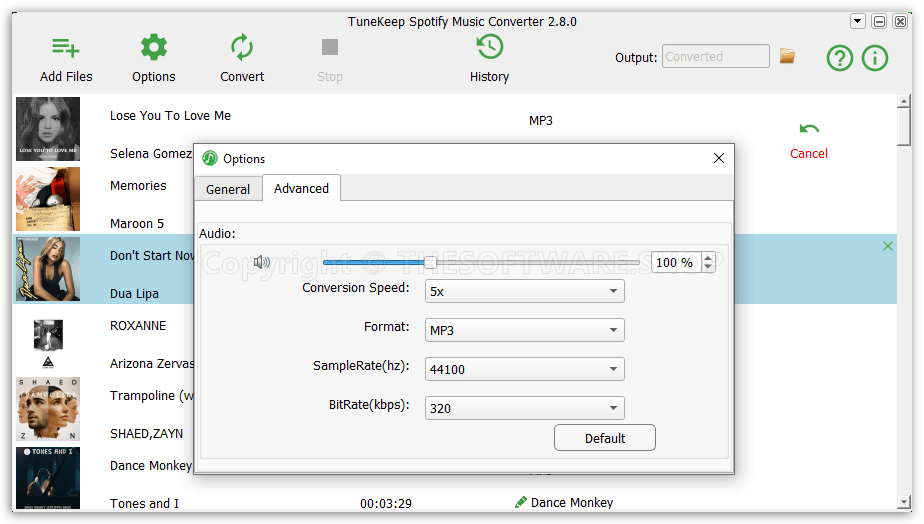This screenshot has width=924, height=524.
Task: Click the speaker volume icon in Options
Action: tap(262, 262)
